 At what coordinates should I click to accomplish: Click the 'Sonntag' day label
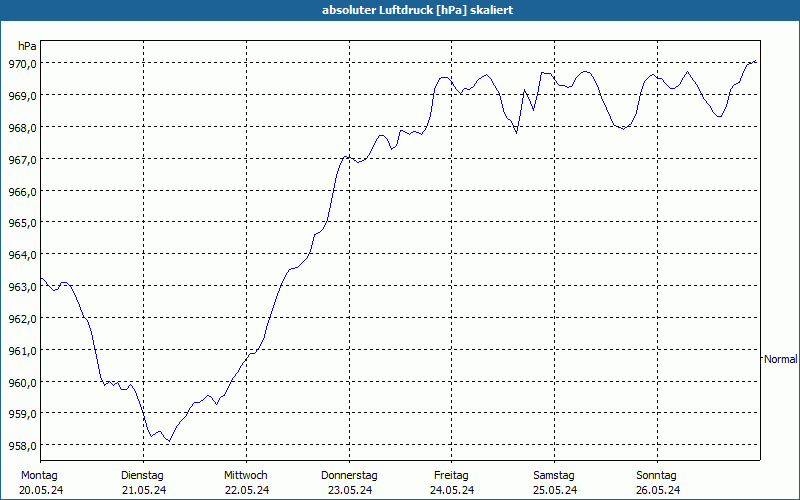tap(656, 476)
